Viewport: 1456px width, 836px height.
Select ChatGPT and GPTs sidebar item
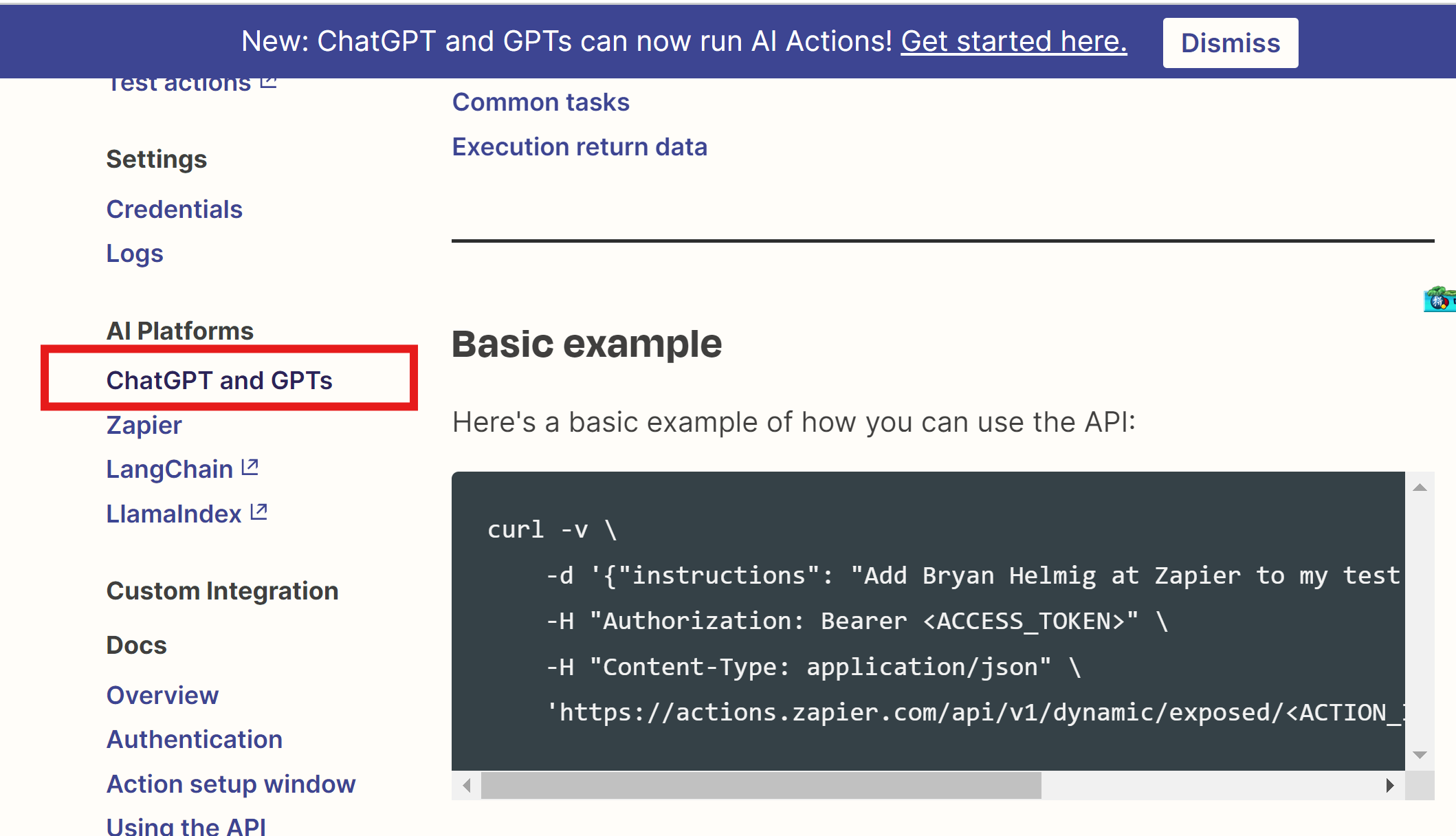pos(219,380)
